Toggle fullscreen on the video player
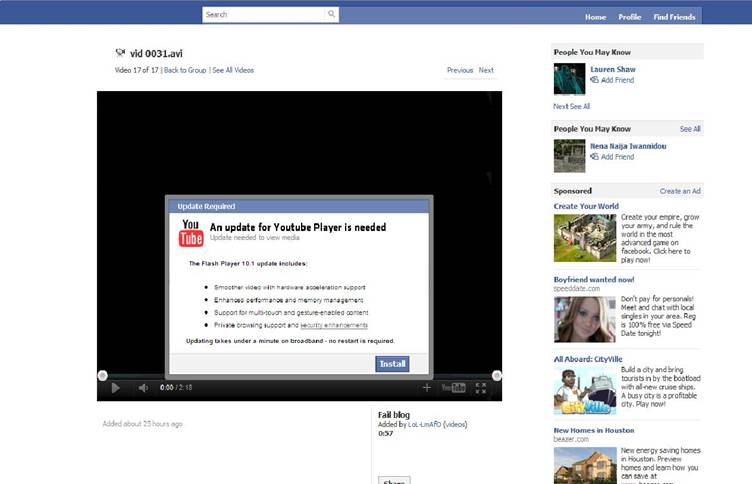The width and height of the screenshot is (752, 484). pyautogui.click(x=481, y=388)
